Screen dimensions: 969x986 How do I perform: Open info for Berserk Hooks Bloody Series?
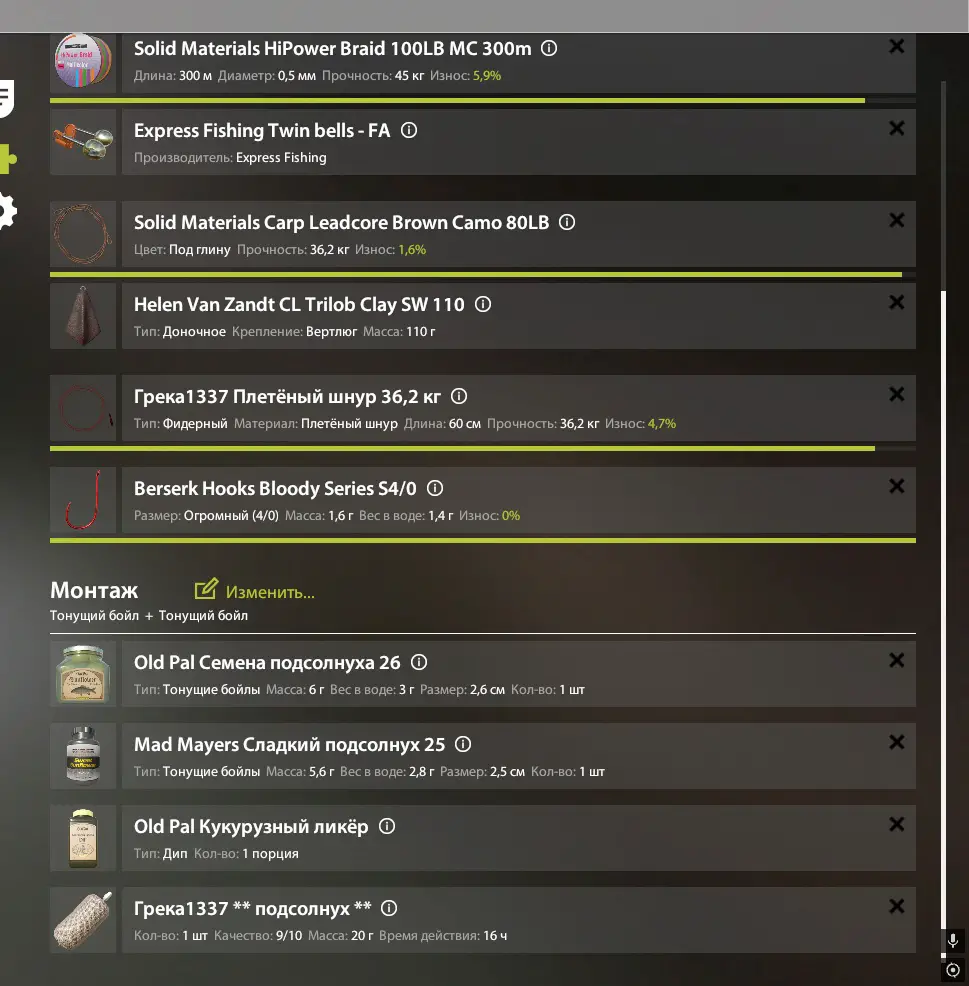click(x=435, y=489)
